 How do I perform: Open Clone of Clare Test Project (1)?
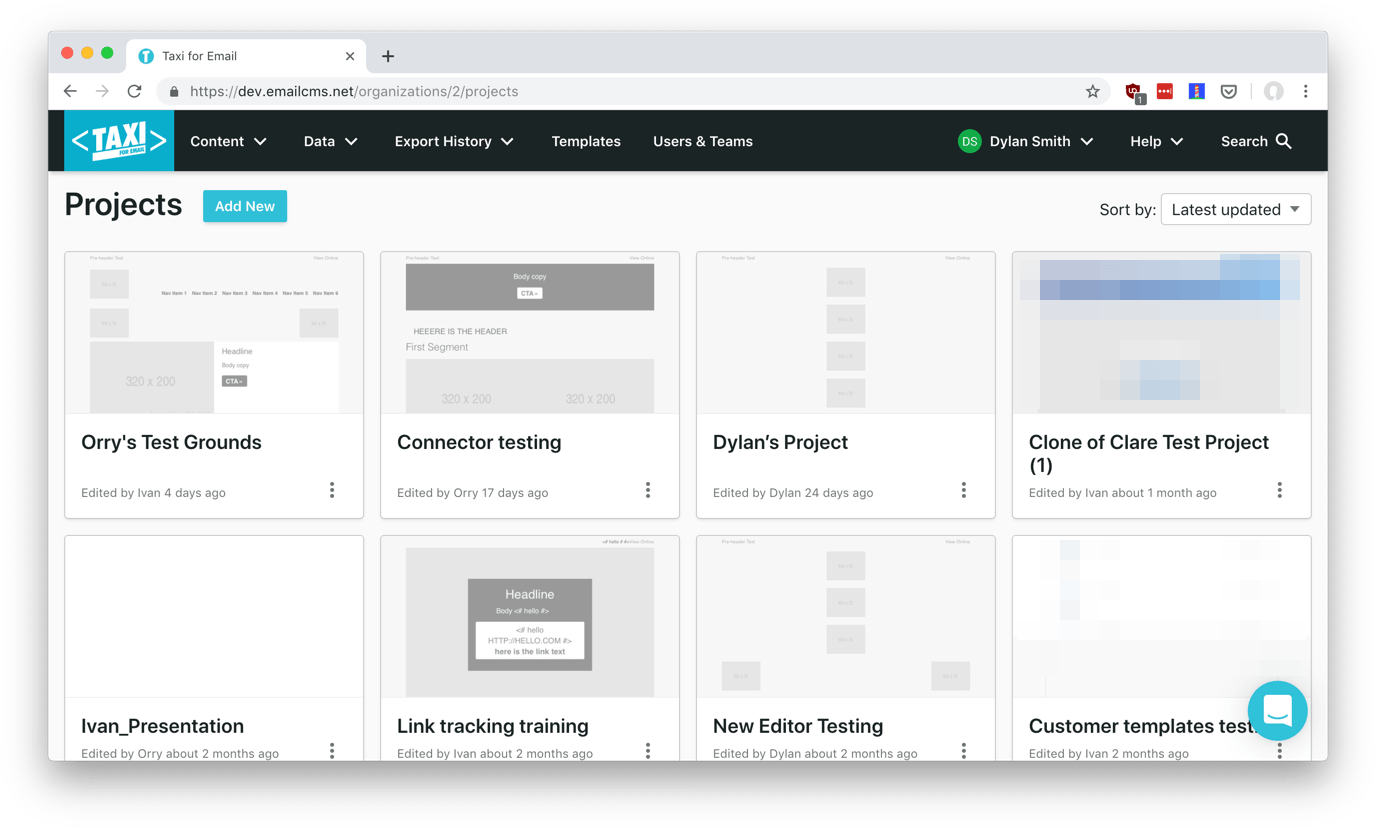pyautogui.click(x=1149, y=453)
